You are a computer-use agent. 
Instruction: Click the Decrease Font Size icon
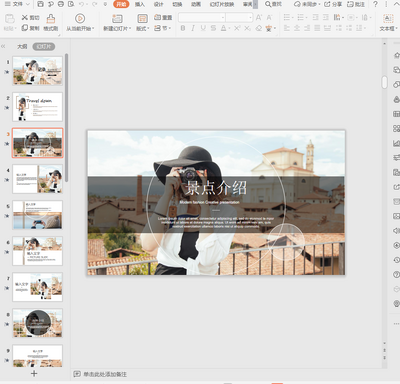point(269,17)
